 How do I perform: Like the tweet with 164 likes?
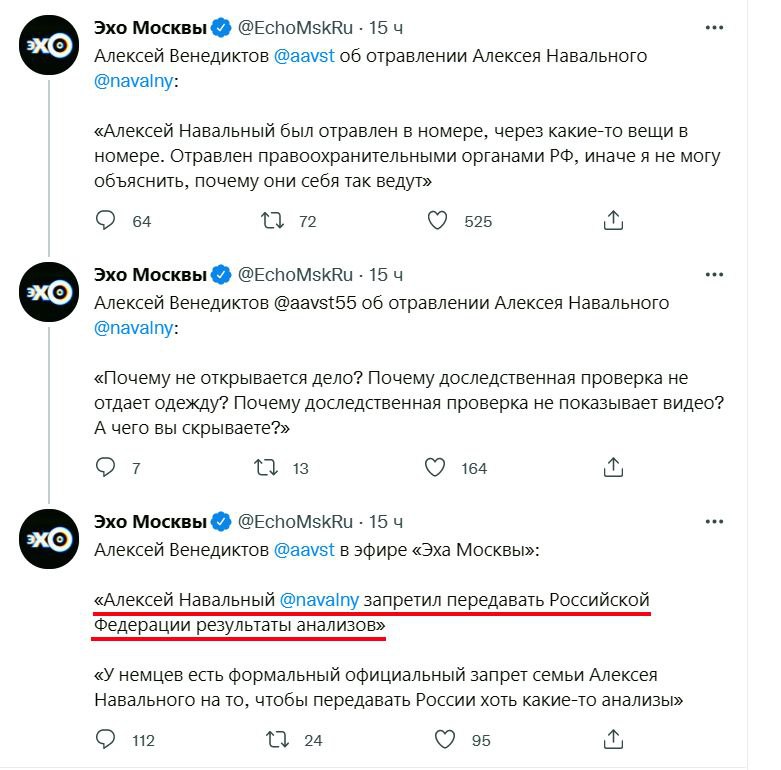click(x=434, y=467)
